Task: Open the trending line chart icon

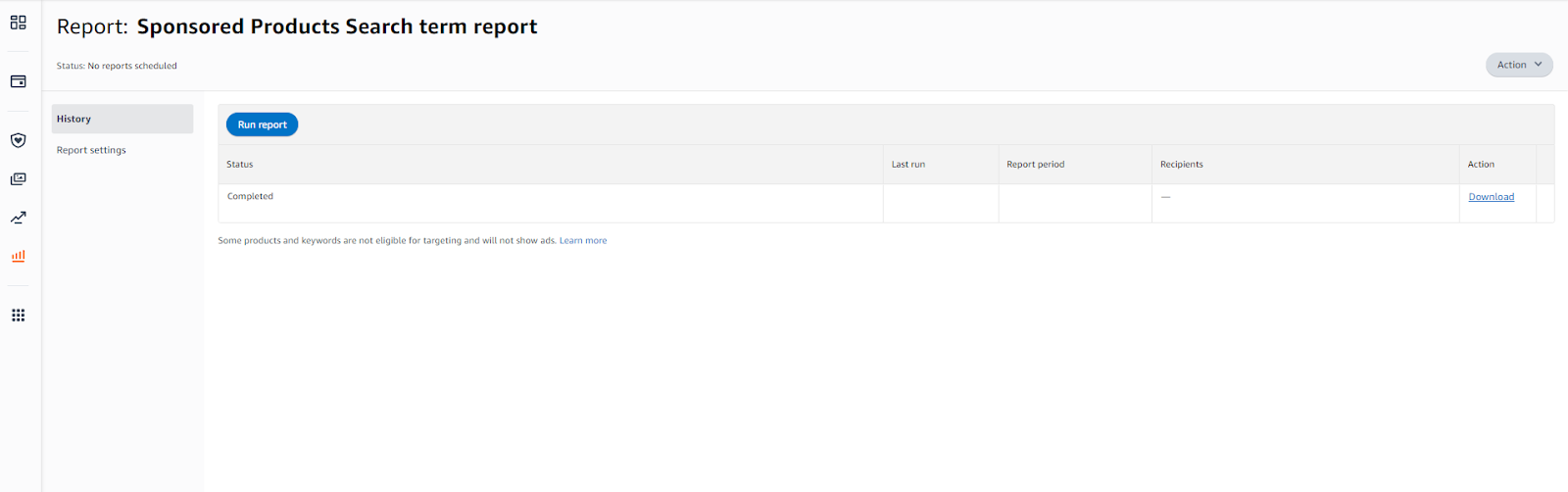Action: point(18,218)
